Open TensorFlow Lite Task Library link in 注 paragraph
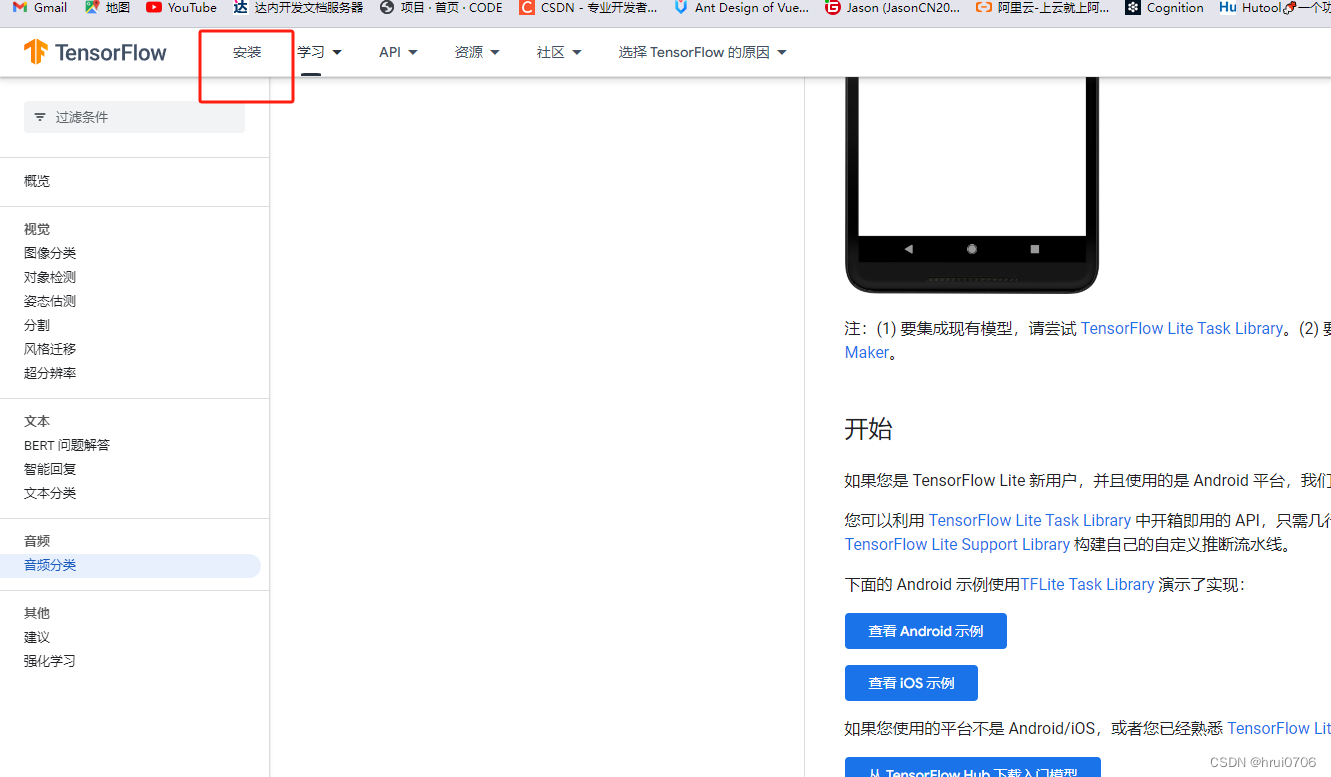Screen dimensions: 1331x777 pyautogui.click(x=1181, y=328)
